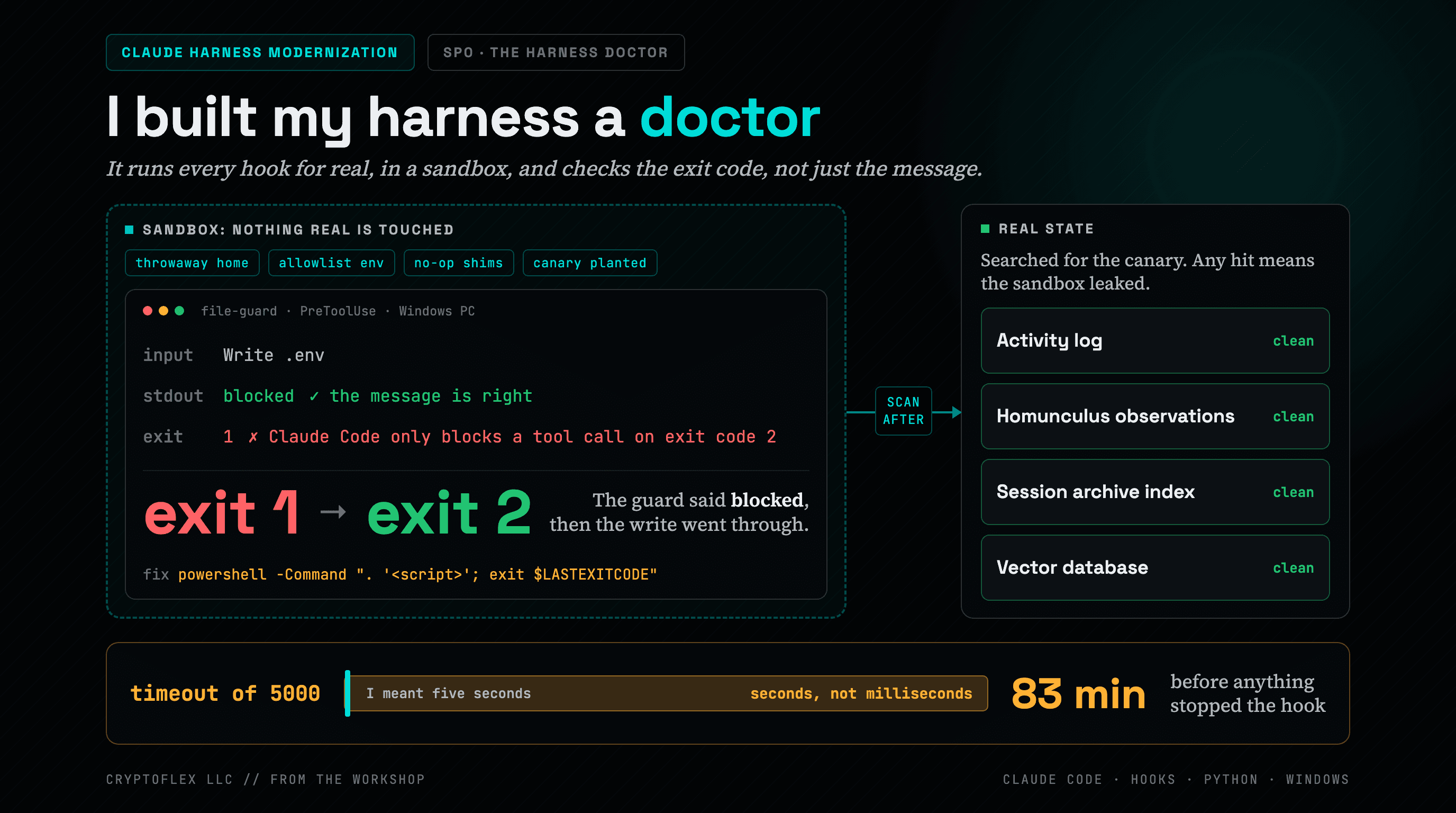This screenshot has width=1456, height=813.
Task: Click the teal arrowhead after SCAN AFTER
Action: [x=957, y=412]
